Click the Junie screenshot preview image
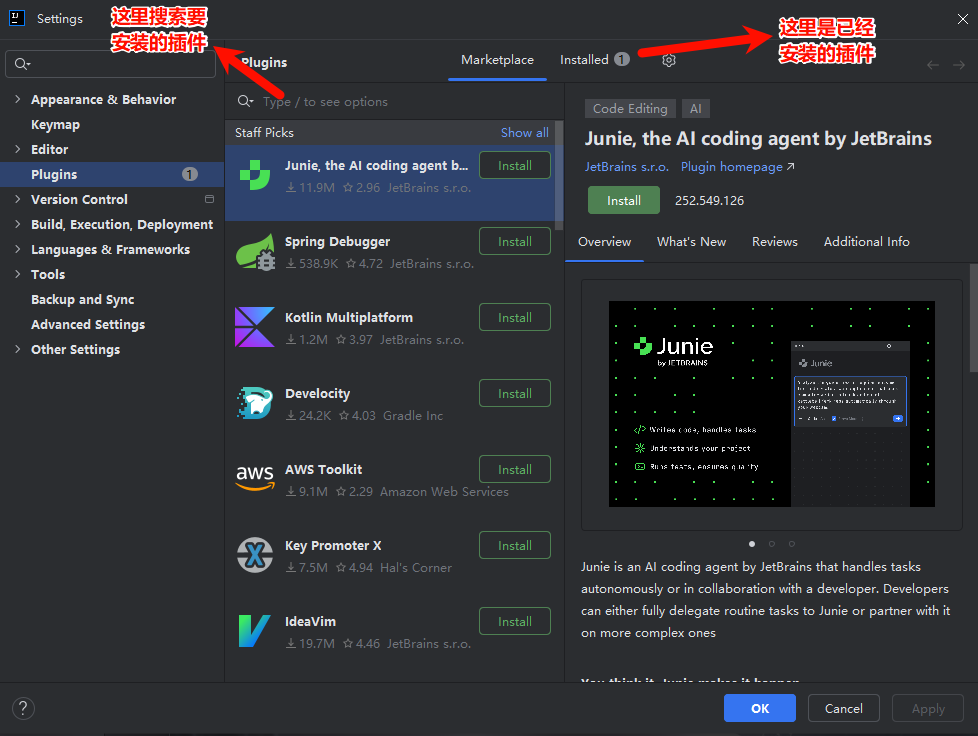The image size is (978, 736). tap(772, 404)
